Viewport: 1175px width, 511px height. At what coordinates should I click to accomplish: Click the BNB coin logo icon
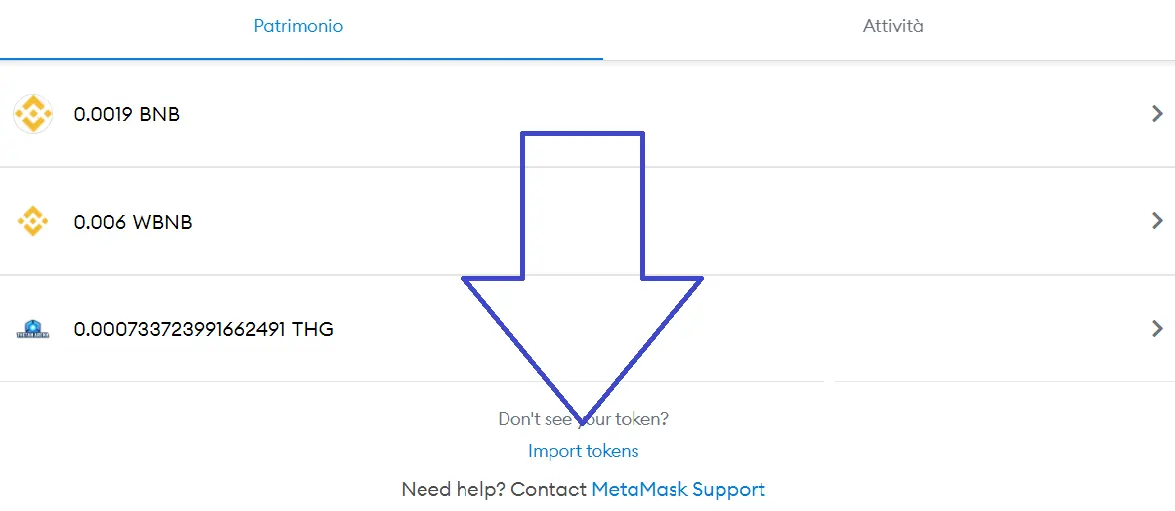pyautogui.click(x=33, y=114)
